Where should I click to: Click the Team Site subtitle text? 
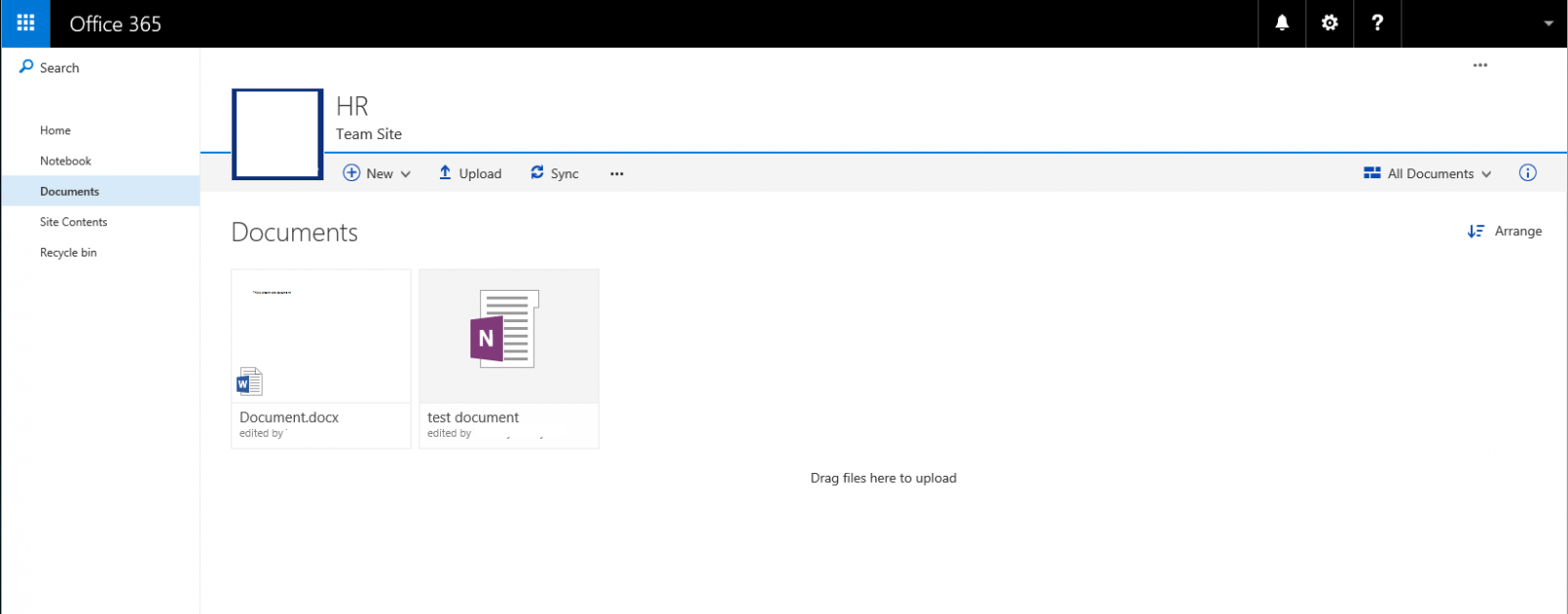368,134
